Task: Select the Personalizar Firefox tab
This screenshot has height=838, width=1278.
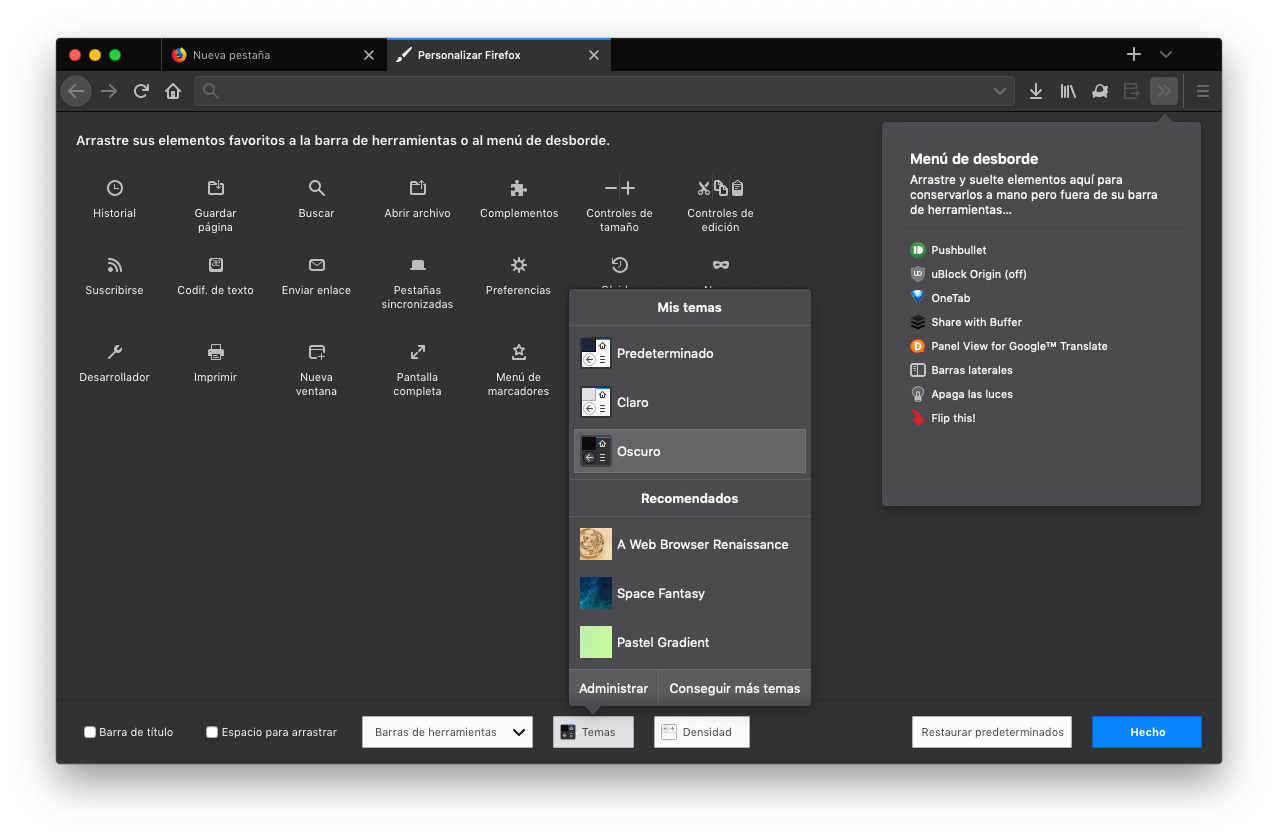Action: 499,55
